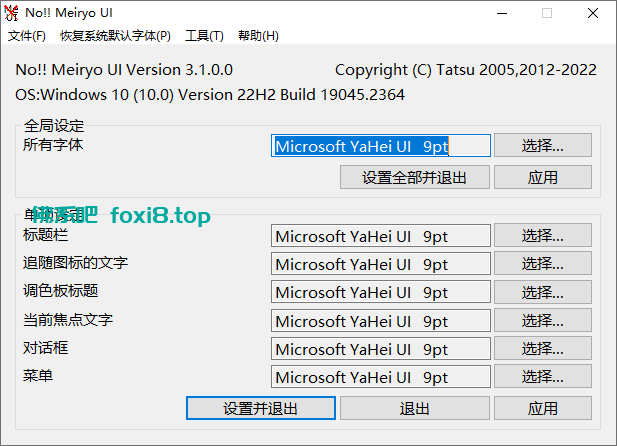
Task: Click the 对话框 font field
Action: point(381,348)
